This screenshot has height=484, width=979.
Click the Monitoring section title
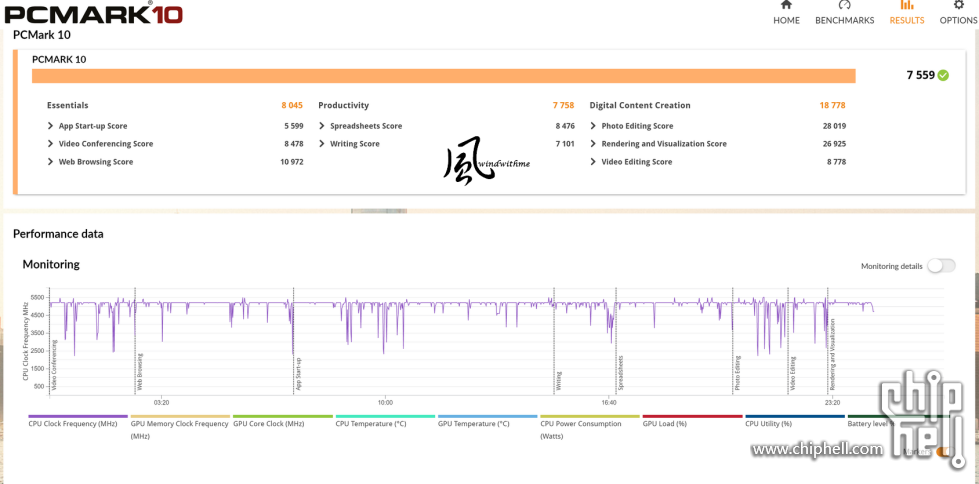coord(51,264)
